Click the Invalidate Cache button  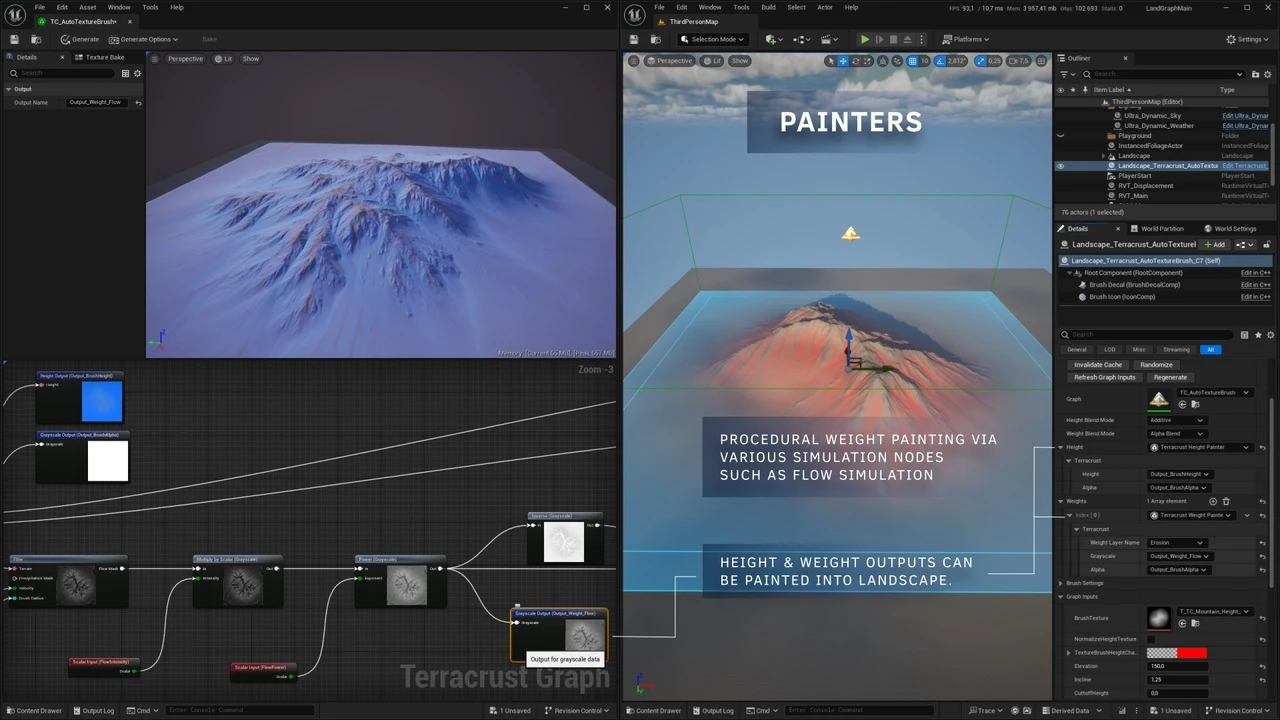[1098, 365]
